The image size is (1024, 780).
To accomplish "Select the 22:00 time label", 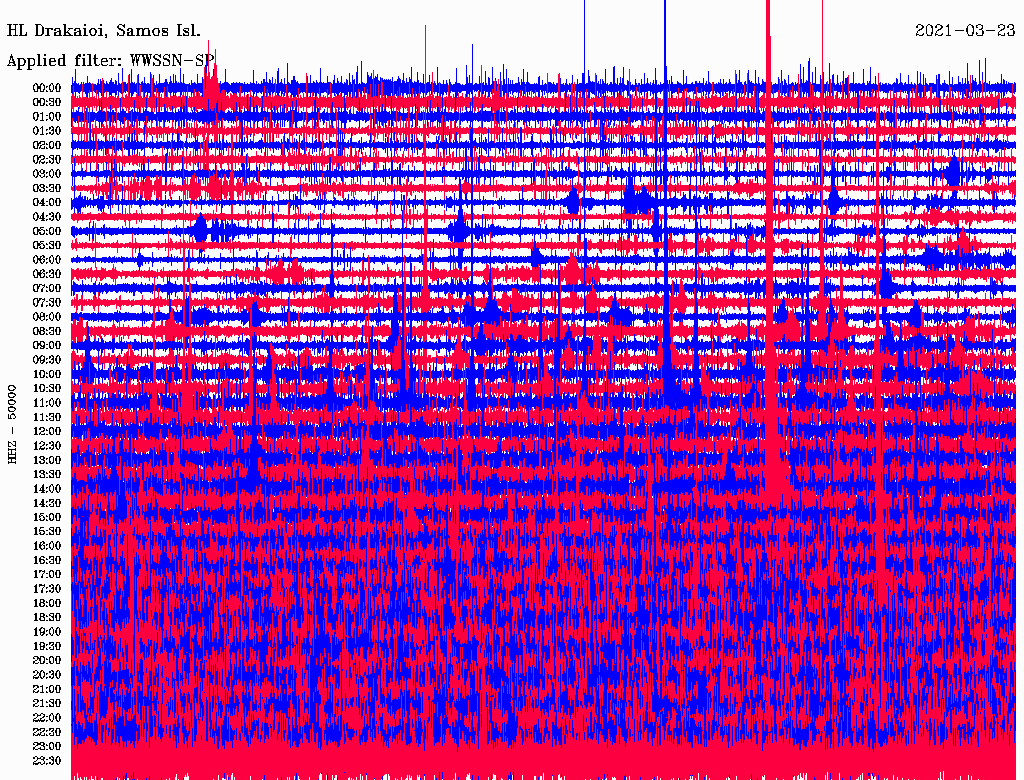I will [x=47, y=718].
